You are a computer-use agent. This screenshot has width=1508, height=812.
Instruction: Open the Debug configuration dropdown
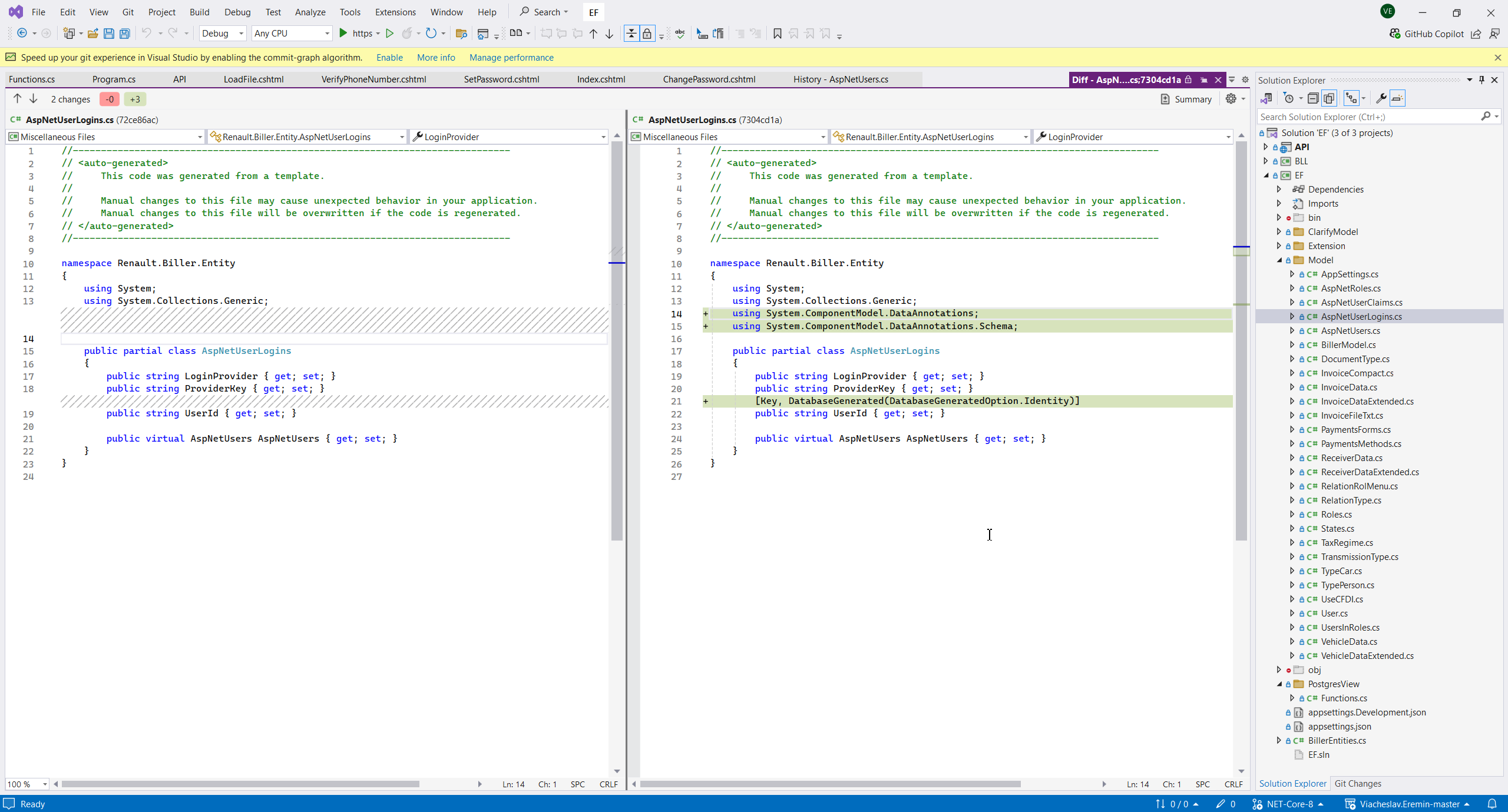point(223,34)
